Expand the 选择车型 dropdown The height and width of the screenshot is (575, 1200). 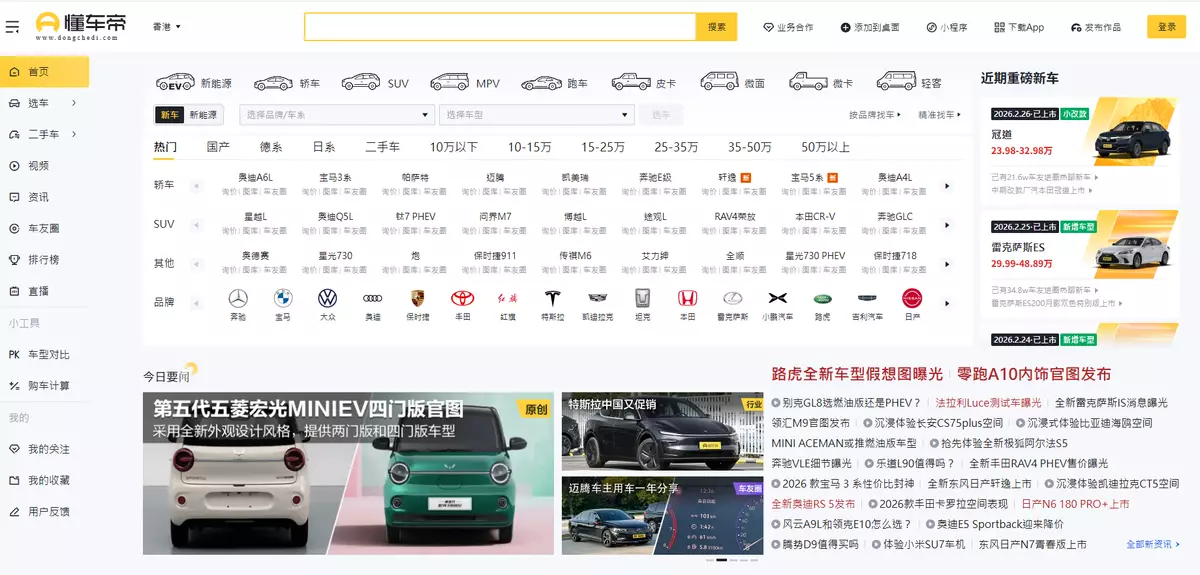click(537, 115)
